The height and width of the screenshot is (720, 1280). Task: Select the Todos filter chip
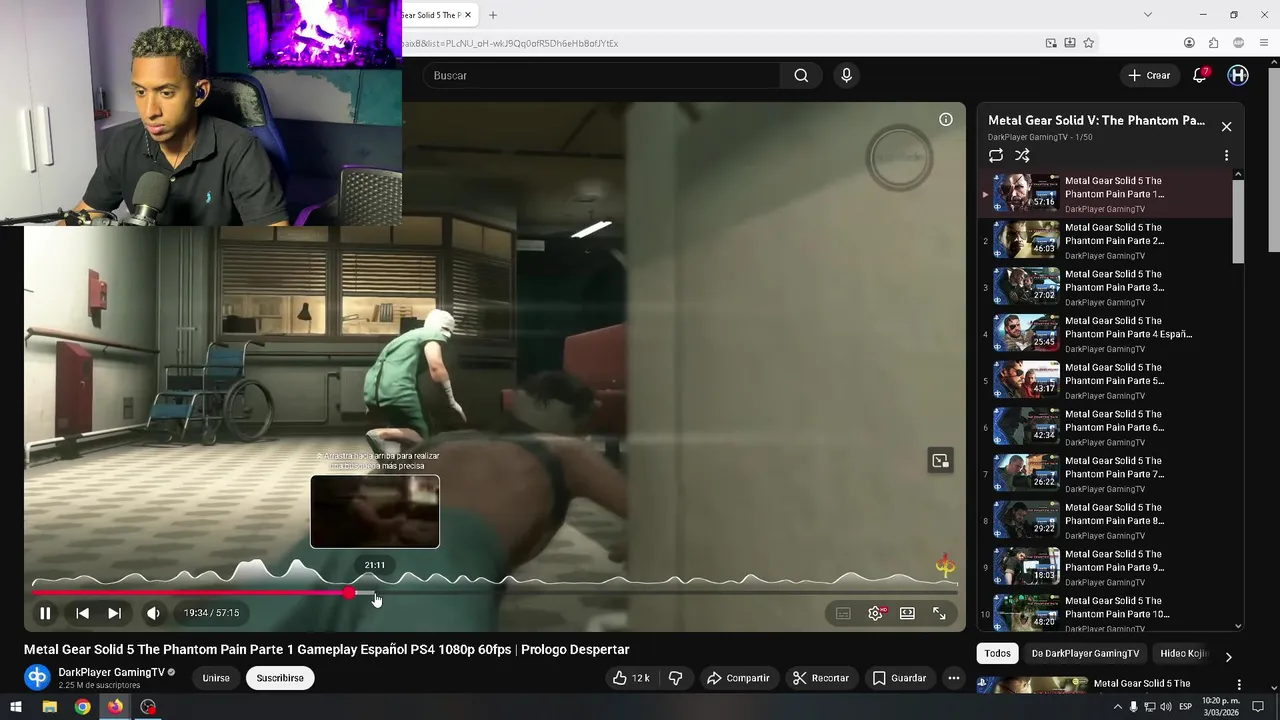(997, 653)
